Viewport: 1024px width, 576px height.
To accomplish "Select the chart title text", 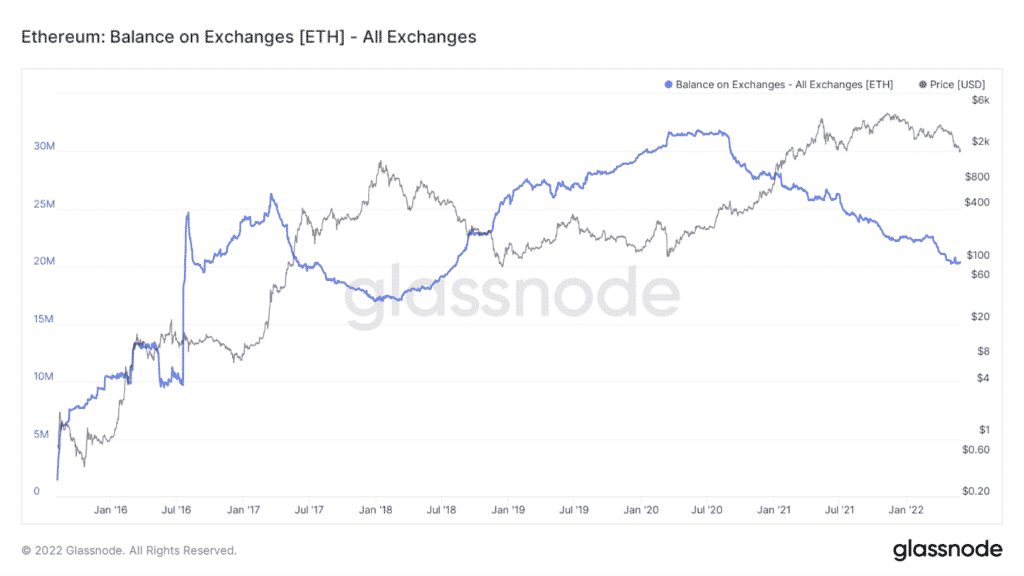I will (x=249, y=37).
